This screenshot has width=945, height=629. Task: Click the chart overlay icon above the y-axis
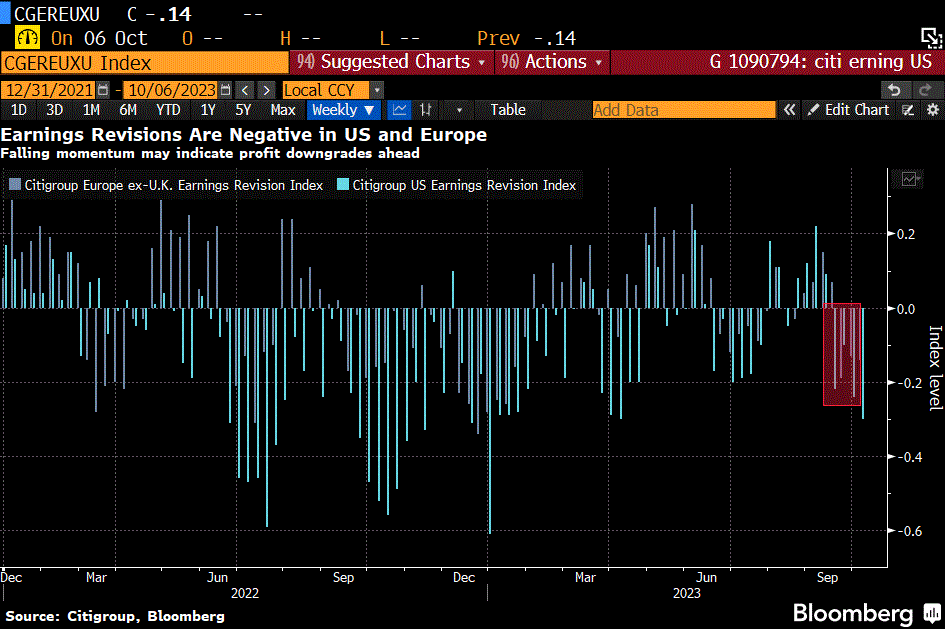tap(909, 179)
